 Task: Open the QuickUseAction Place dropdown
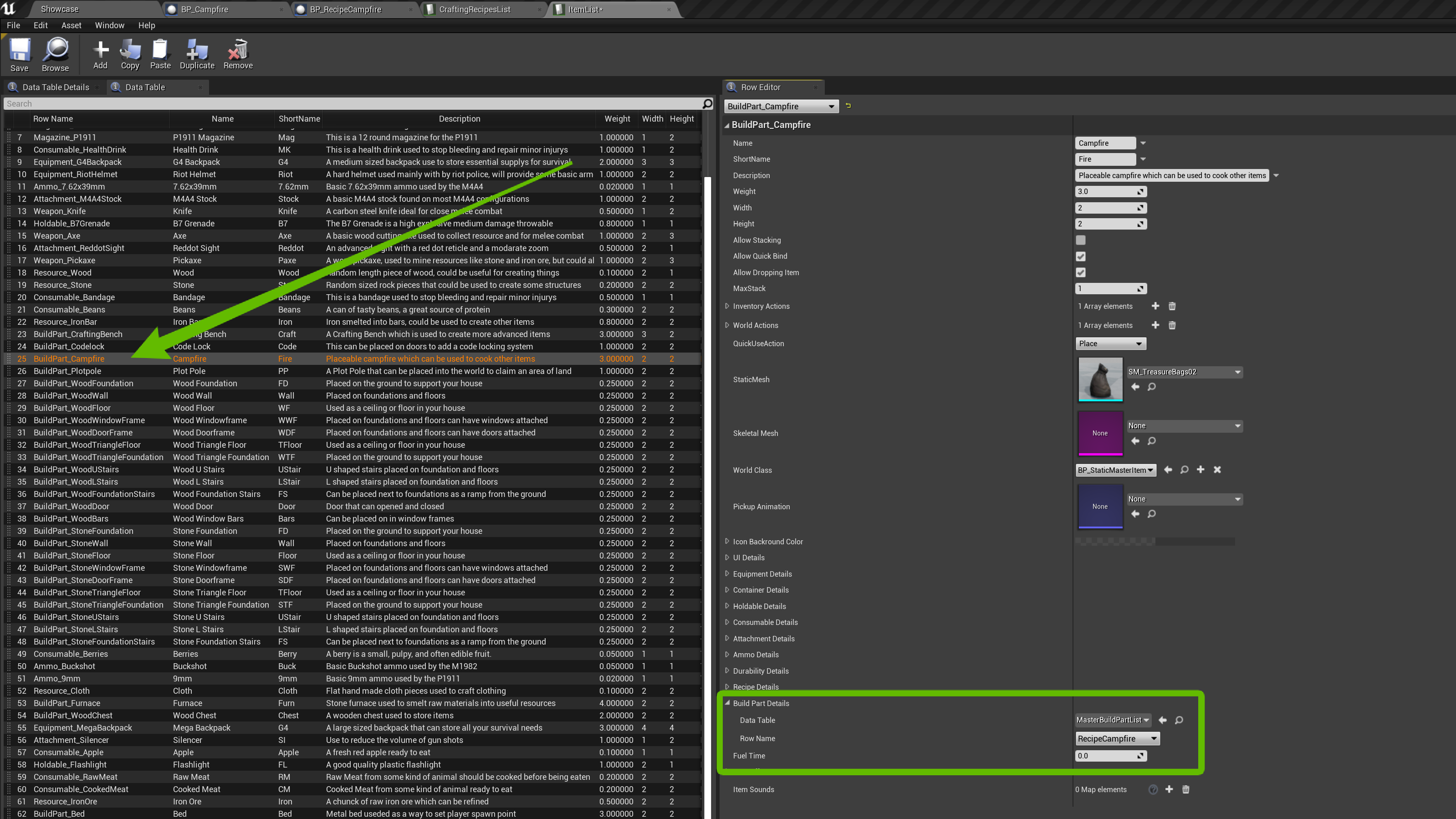pos(1110,343)
